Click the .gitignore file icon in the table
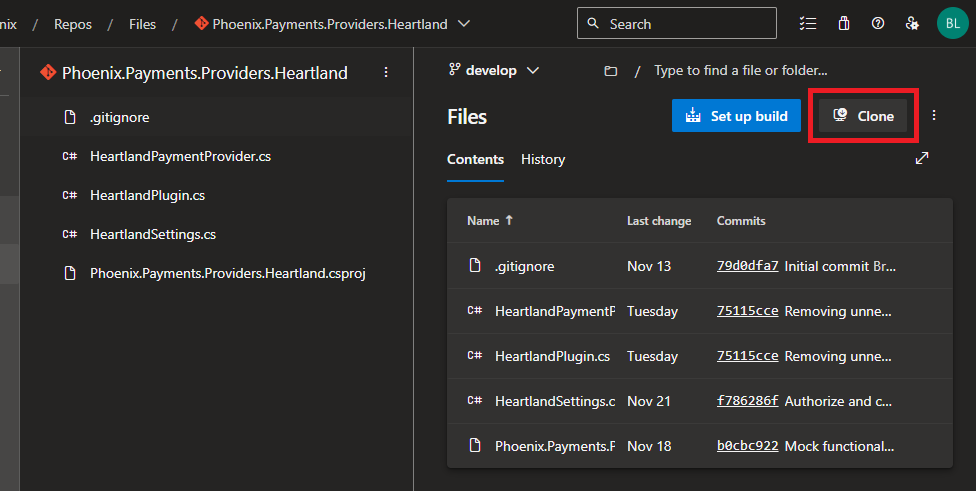 pyautogui.click(x=475, y=266)
